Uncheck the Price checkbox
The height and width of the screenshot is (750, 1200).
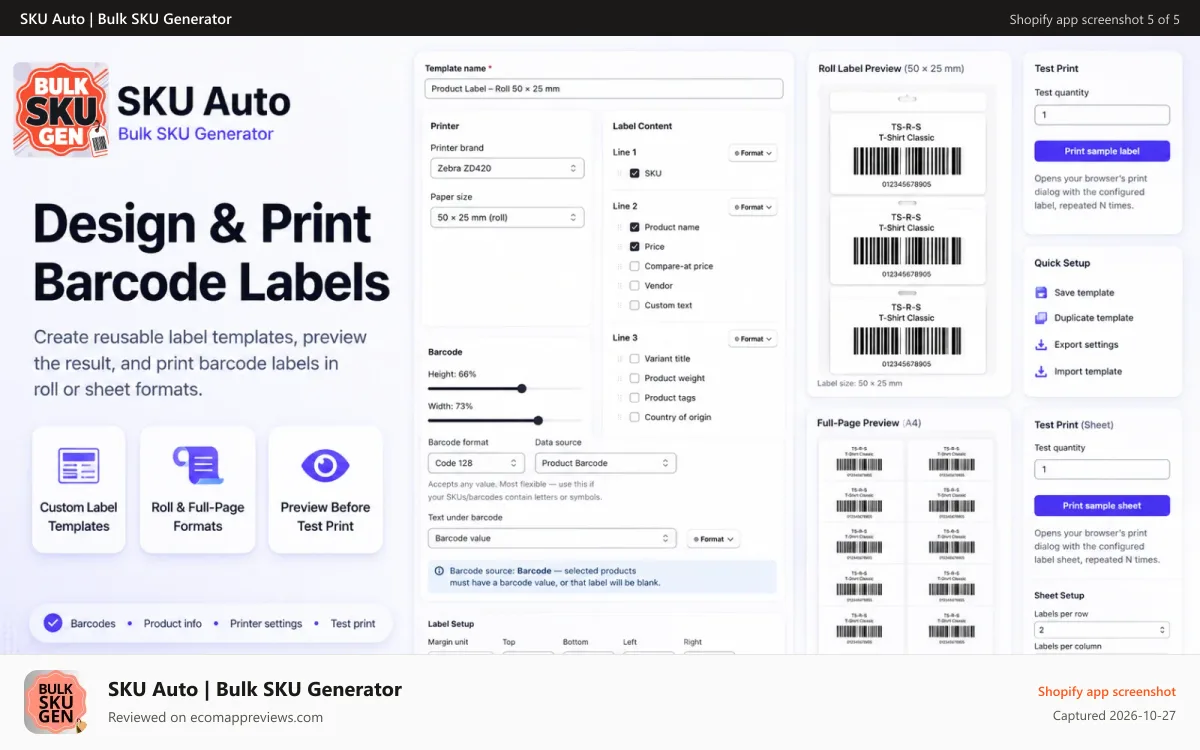(x=634, y=246)
